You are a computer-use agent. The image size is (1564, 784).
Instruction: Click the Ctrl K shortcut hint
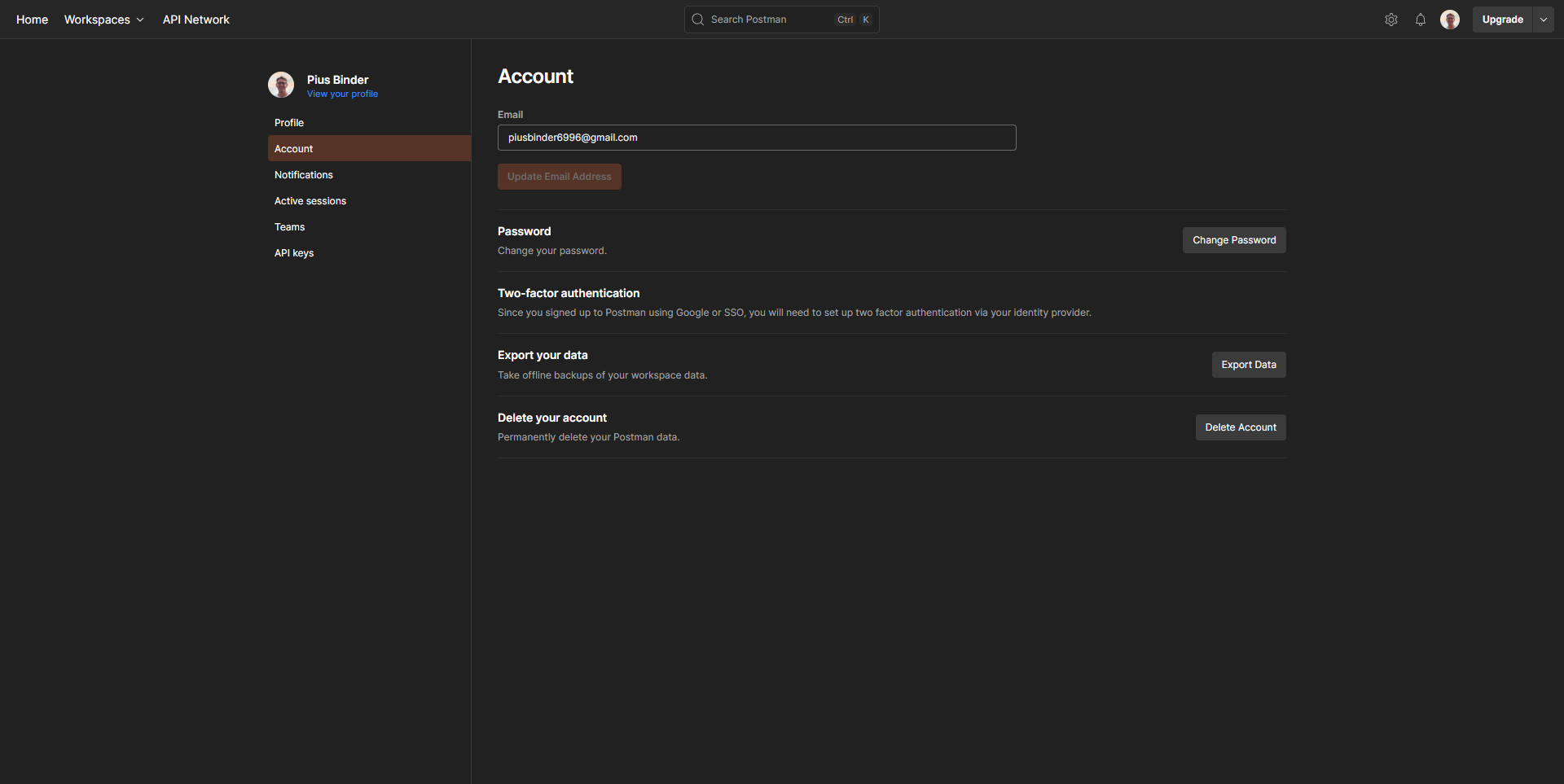[x=854, y=20]
